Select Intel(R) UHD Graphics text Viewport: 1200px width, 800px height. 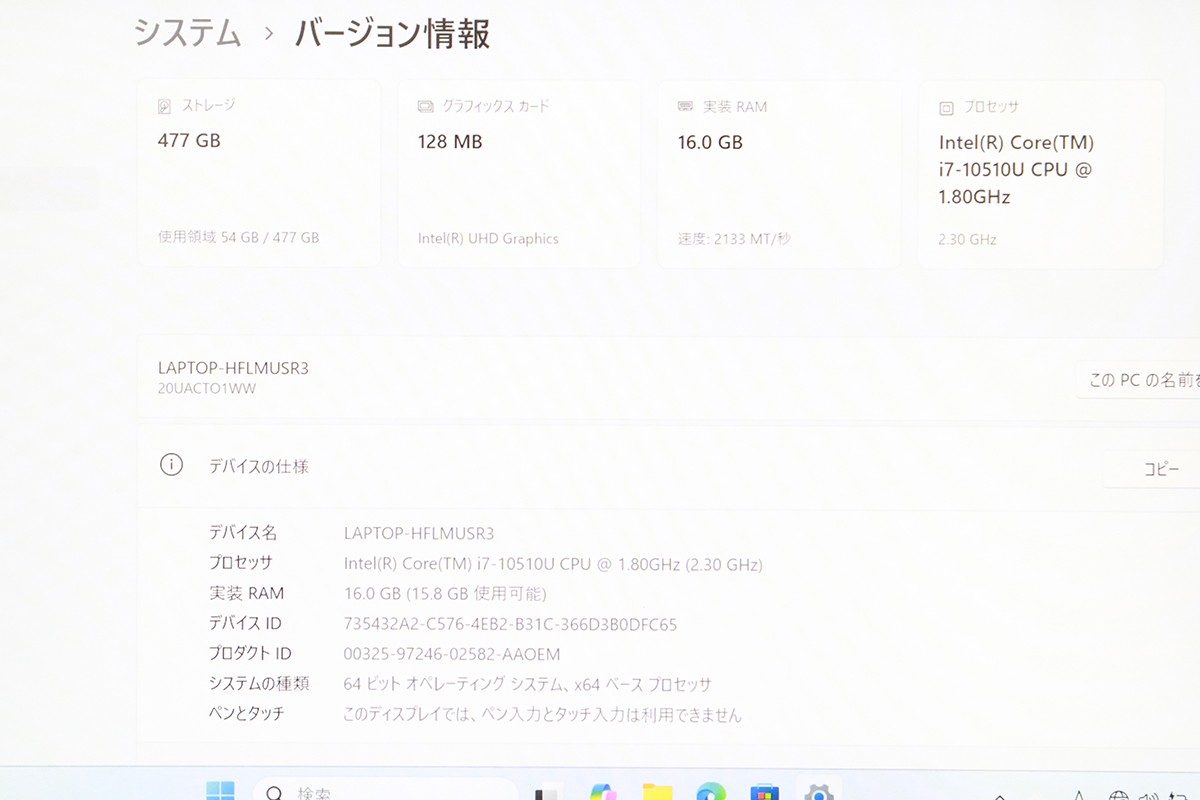pos(488,239)
